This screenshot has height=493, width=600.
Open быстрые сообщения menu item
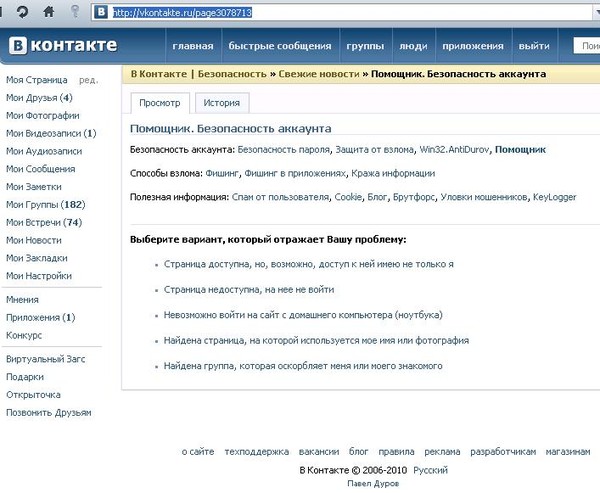pyautogui.click(x=280, y=46)
